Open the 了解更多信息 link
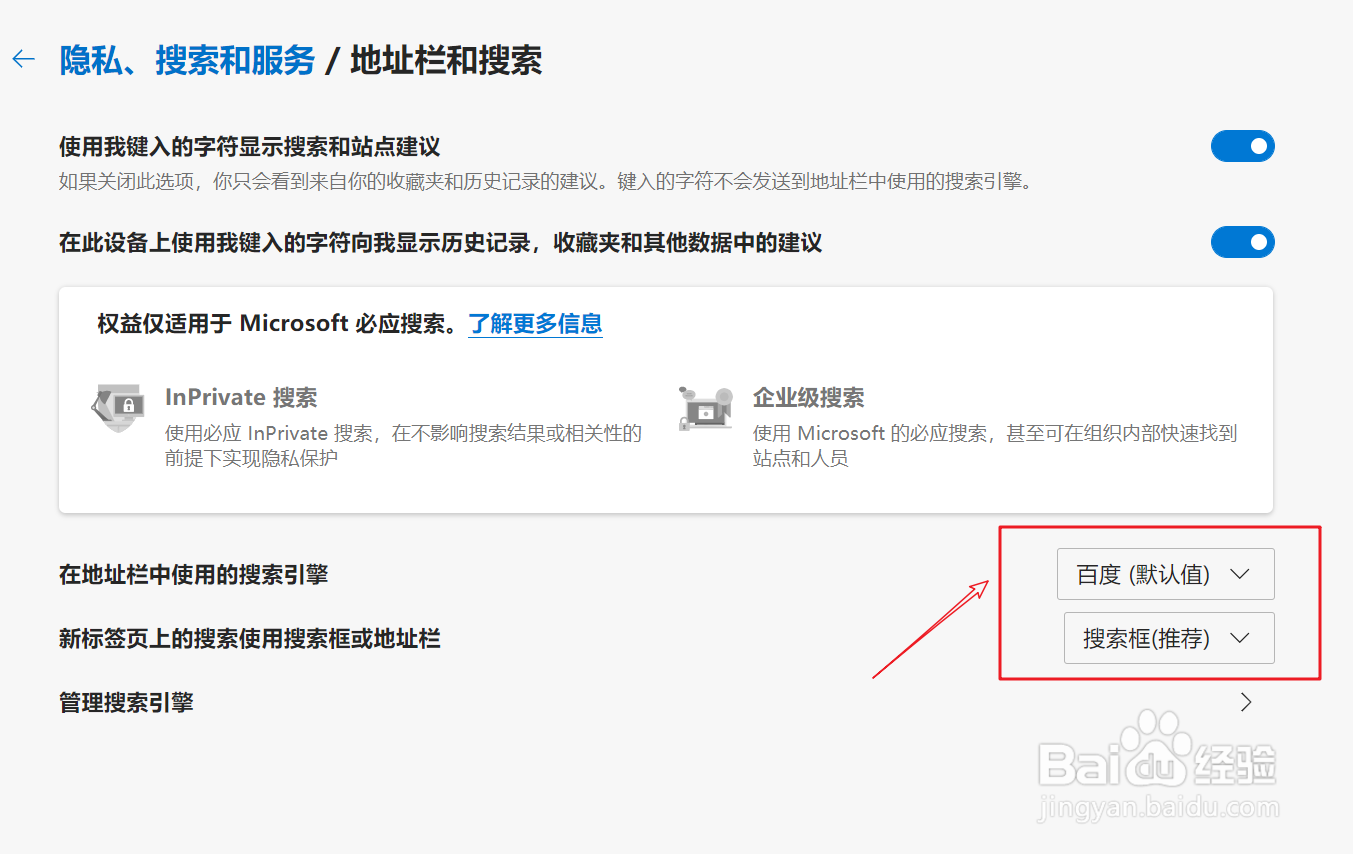 [x=535, y=323]
